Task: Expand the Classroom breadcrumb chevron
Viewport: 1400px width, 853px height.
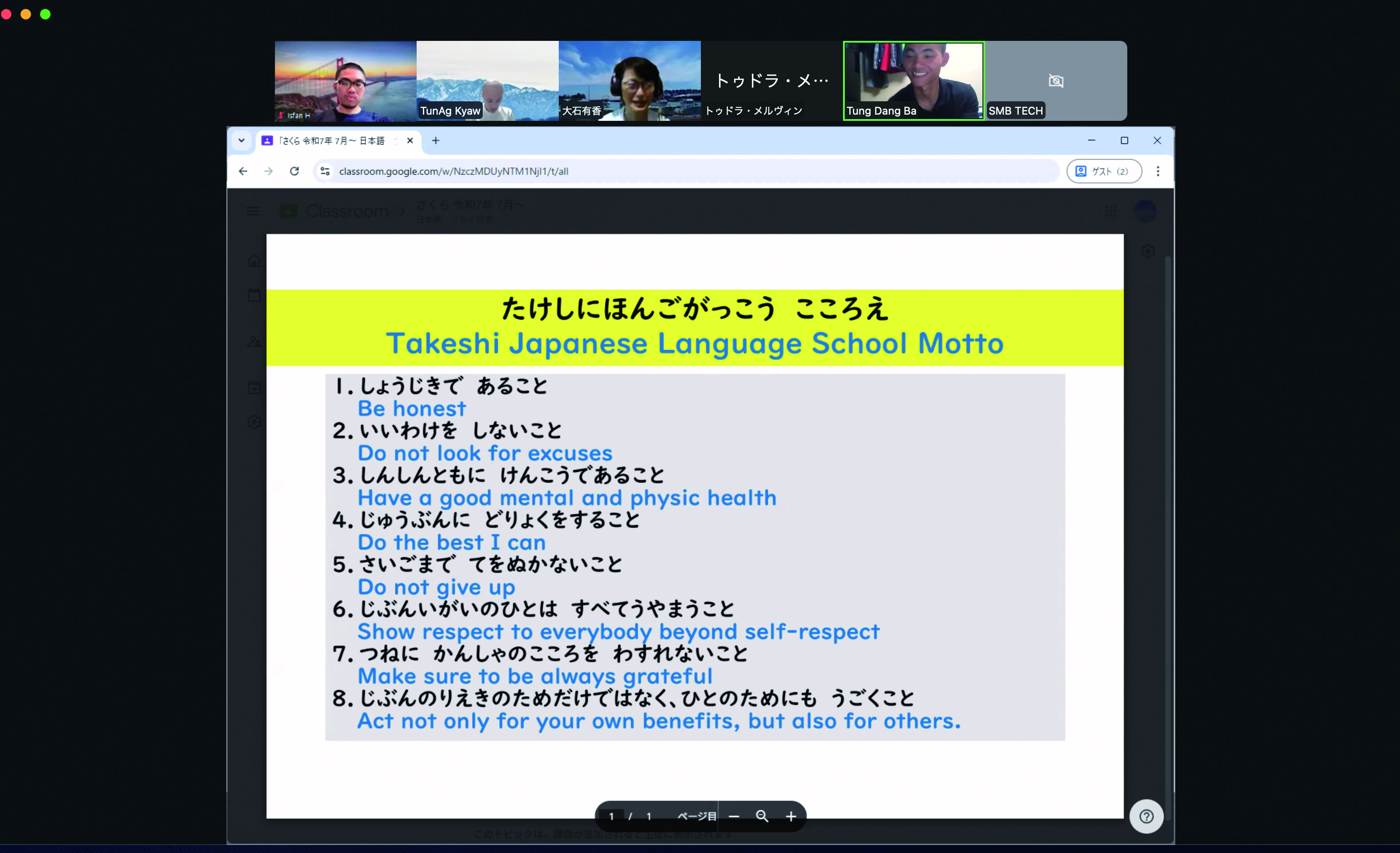Action: pos(402,211)
